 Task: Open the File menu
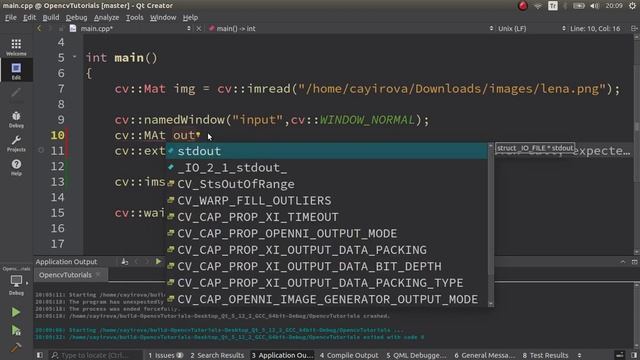11,18
